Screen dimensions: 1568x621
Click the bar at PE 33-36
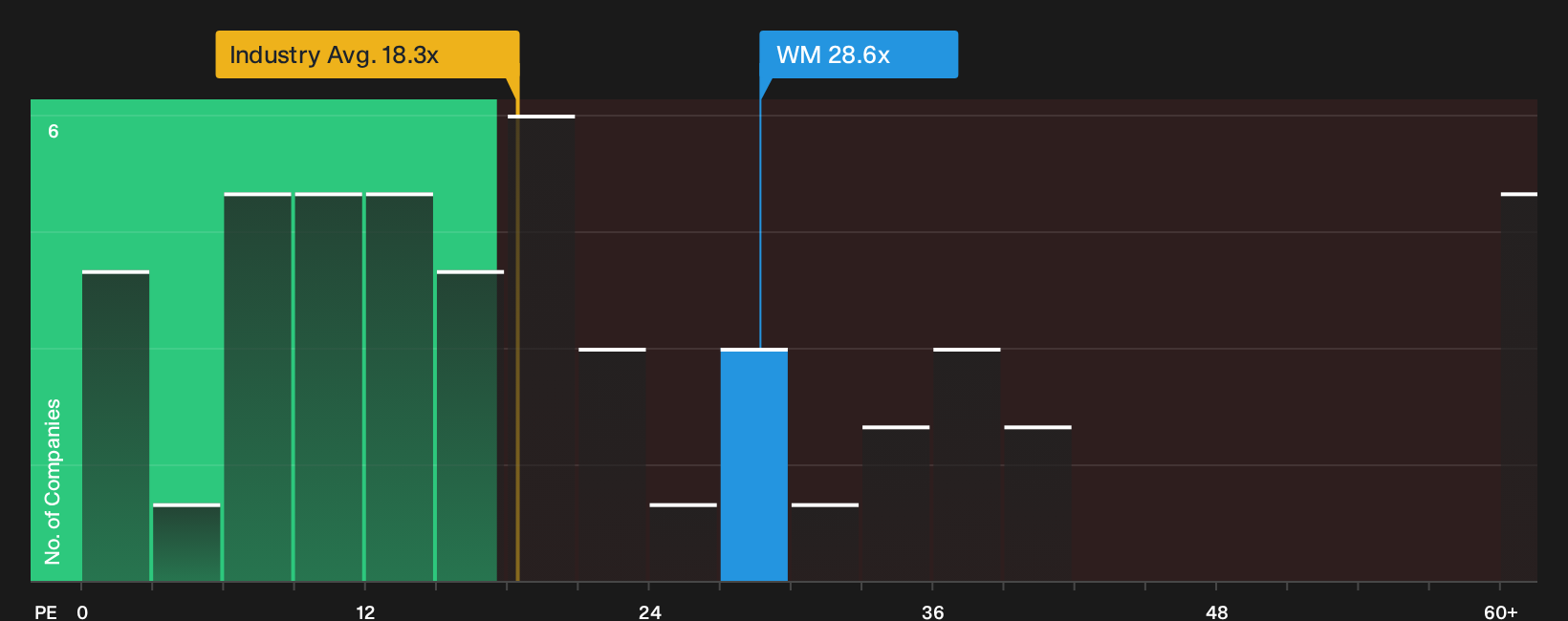pos(896,503)
